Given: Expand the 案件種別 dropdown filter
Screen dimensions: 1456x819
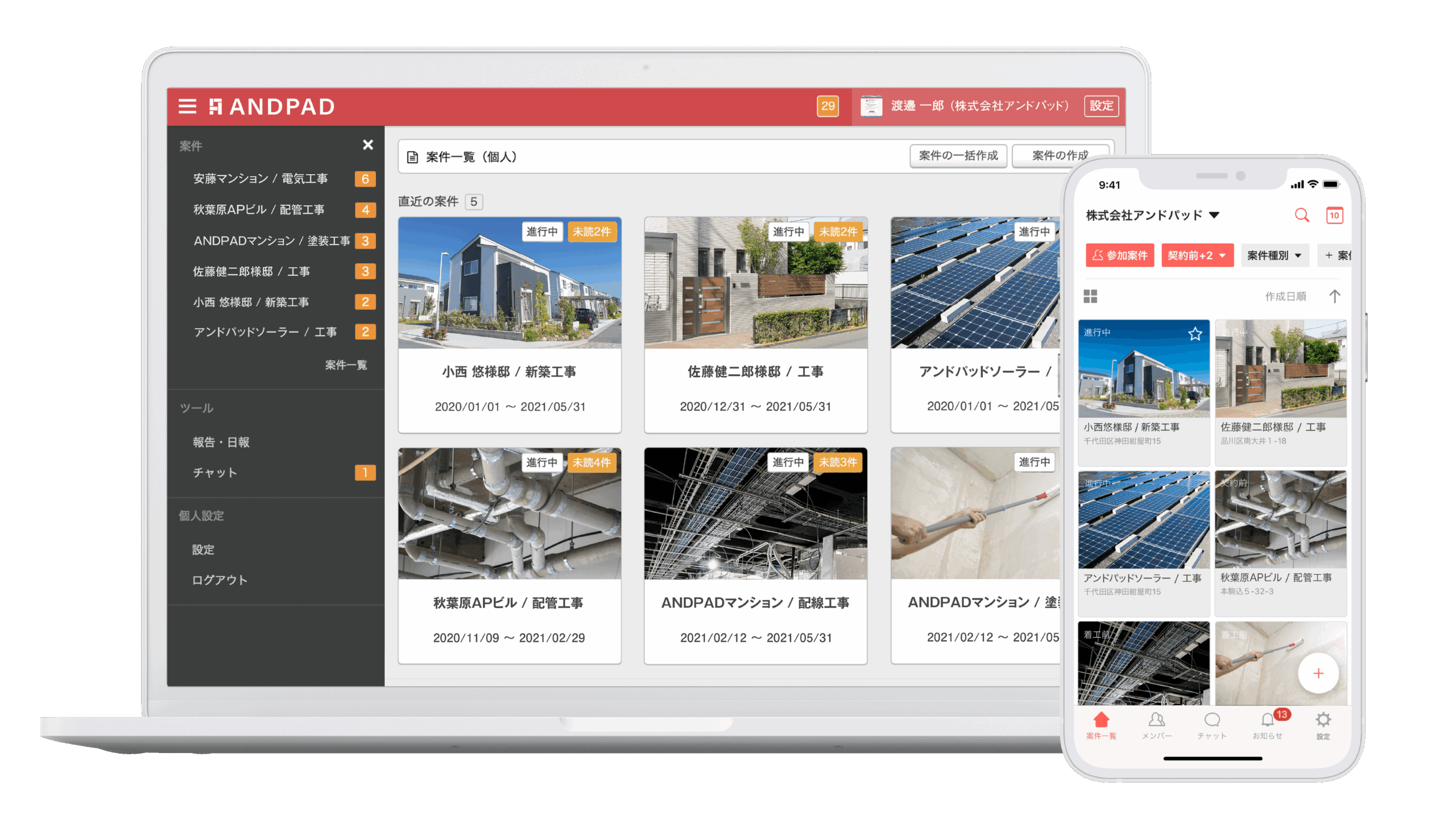Looking at the screenshot, I should pos(1274,255).
